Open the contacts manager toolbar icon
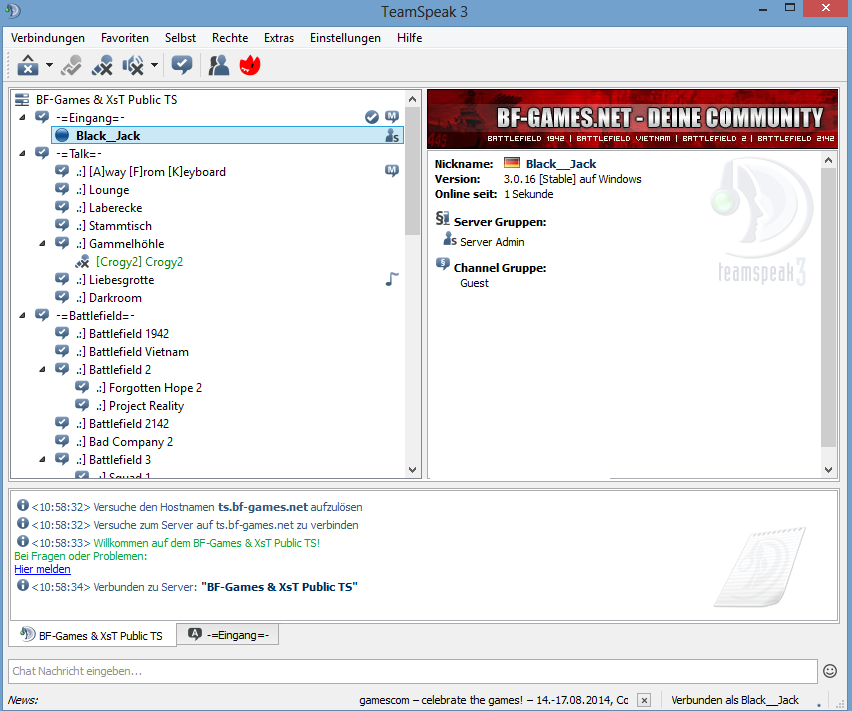The width and height of the screenshot is (852, 711). point(219,65)
